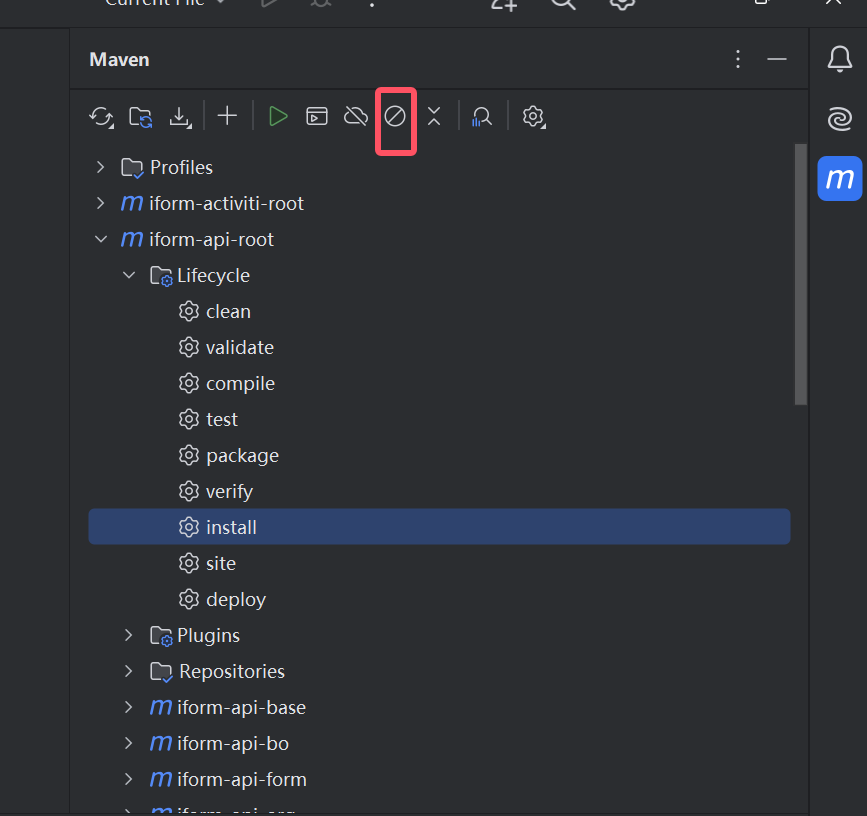Expand the Plugins folder
The width and height of the screenshot is (867, 816).
pyautogui.click(x=128, y=635)
